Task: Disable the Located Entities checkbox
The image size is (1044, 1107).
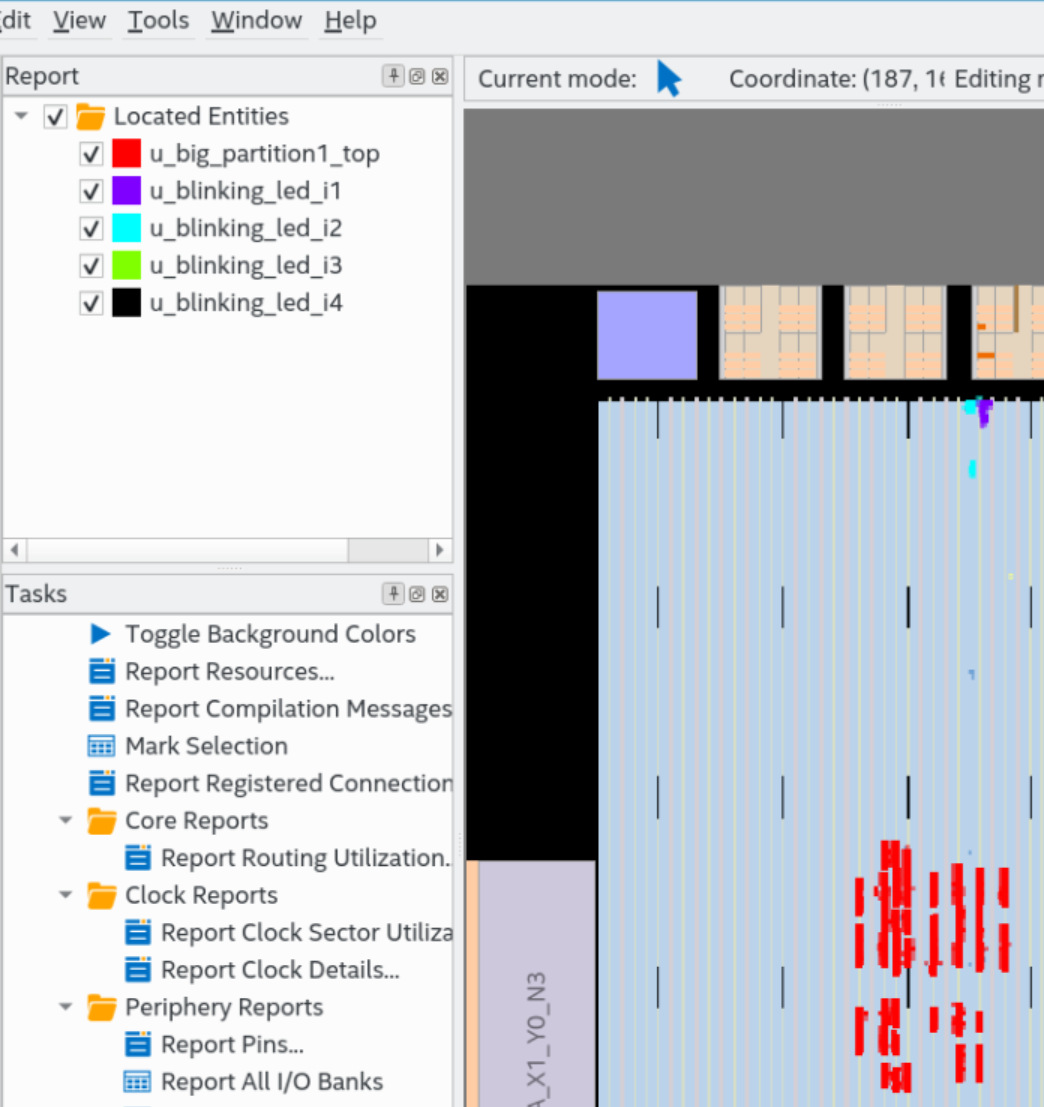Action: (x=56, y=117)
